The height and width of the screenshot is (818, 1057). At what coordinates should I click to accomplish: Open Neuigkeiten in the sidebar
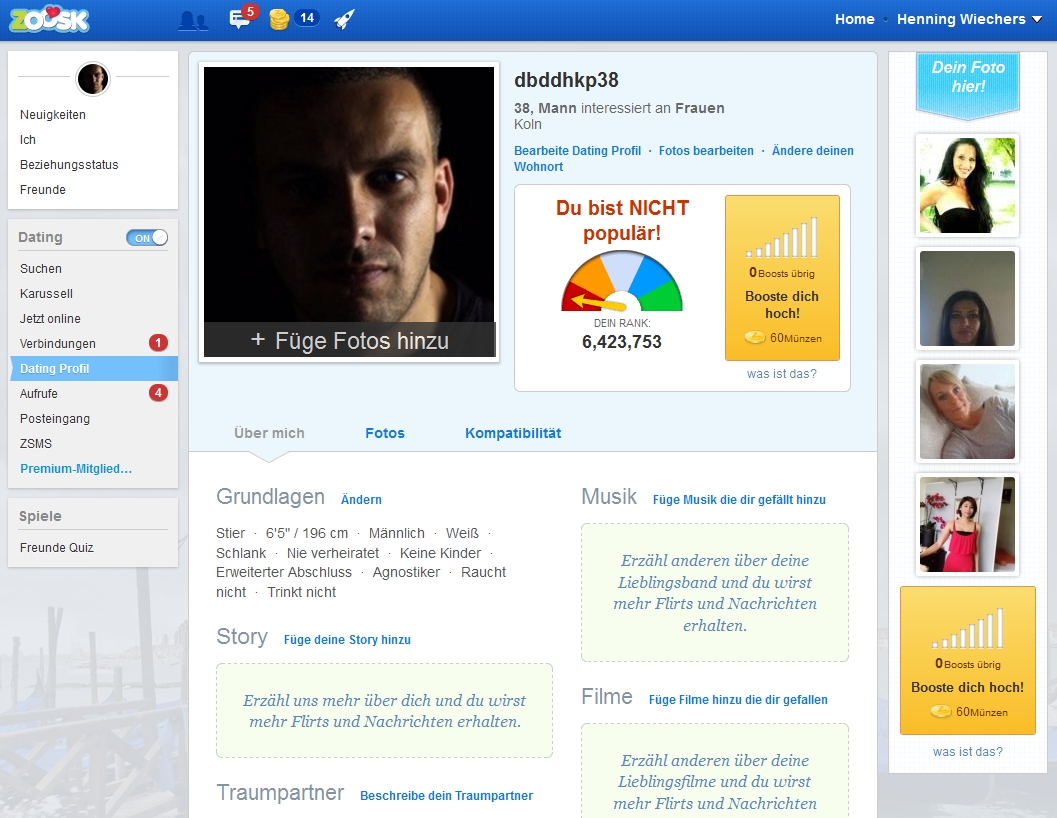pos(53,115)
